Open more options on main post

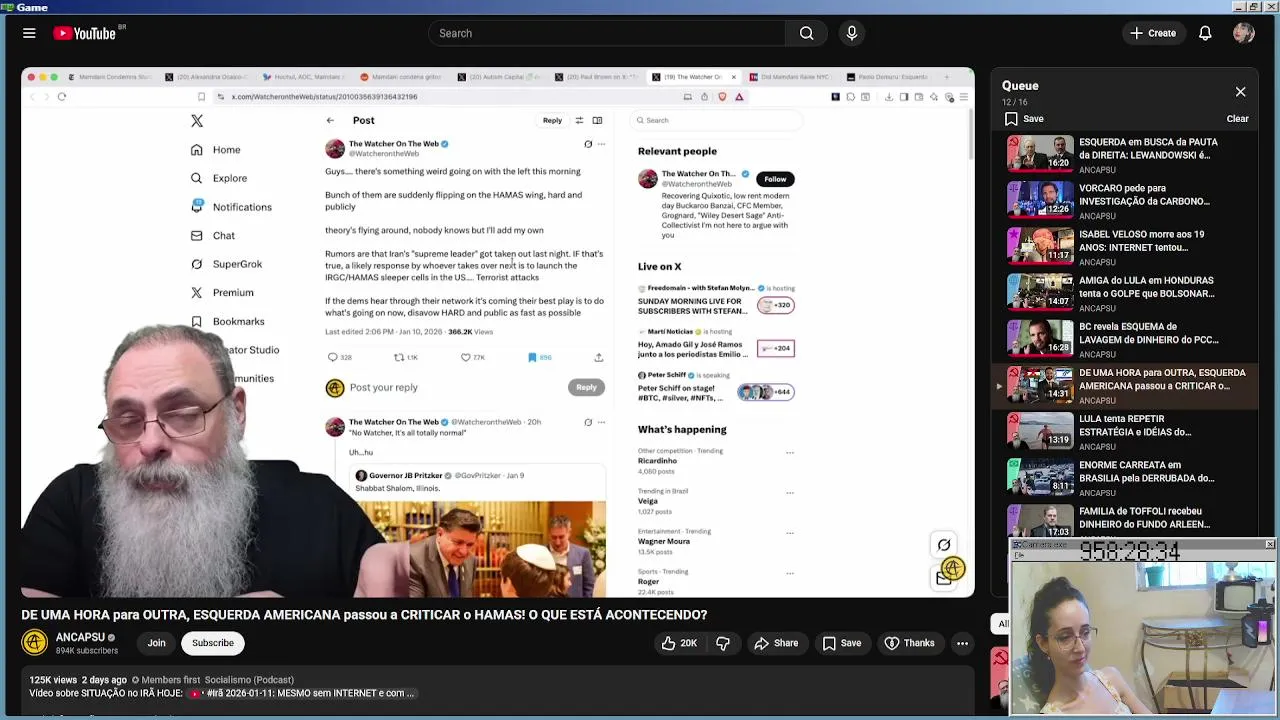601,144
